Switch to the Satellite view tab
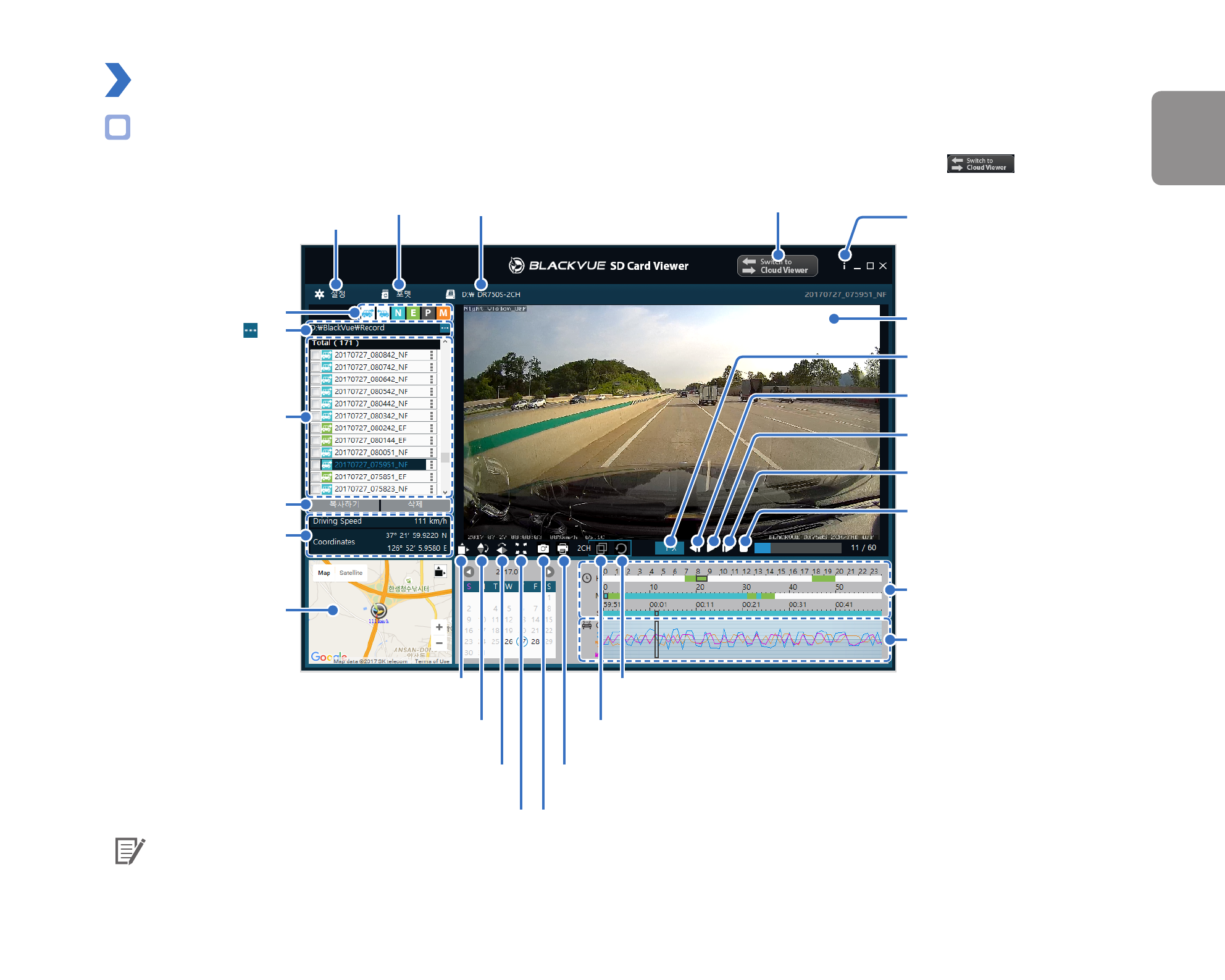This screenshot has height=980, width=1225. click(351, 573)
